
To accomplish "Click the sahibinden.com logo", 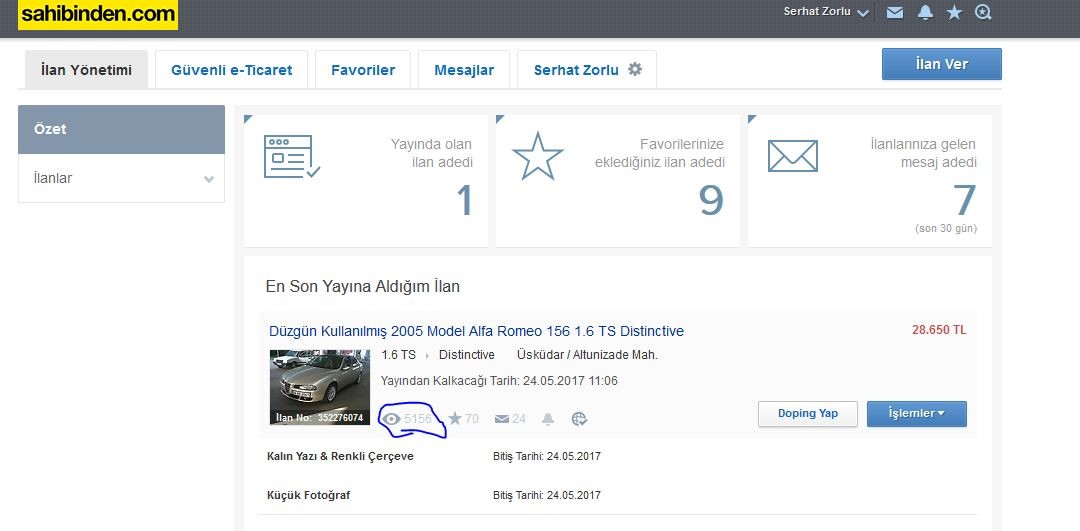I will coord(97,14).
